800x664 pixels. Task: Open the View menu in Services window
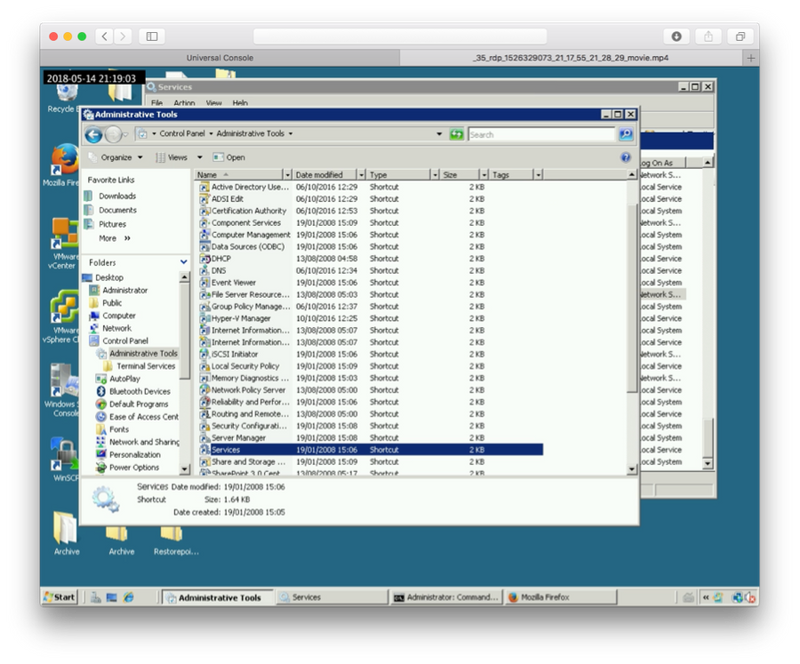(213, 103)
